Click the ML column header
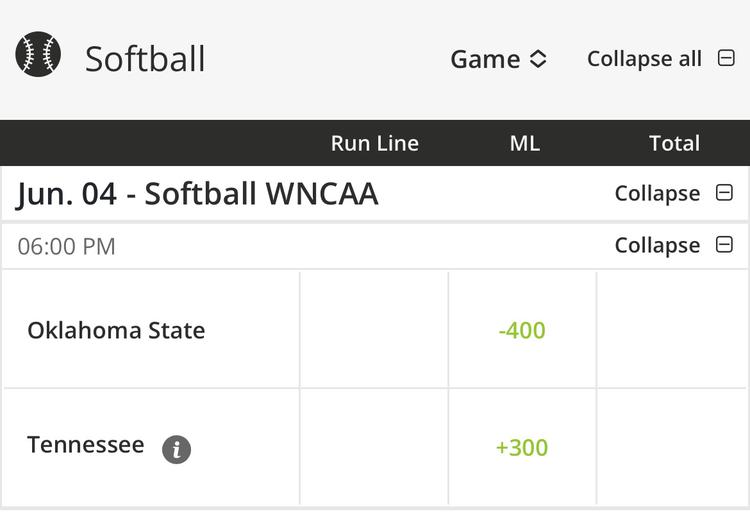The image size is (750, 525). 525,143
